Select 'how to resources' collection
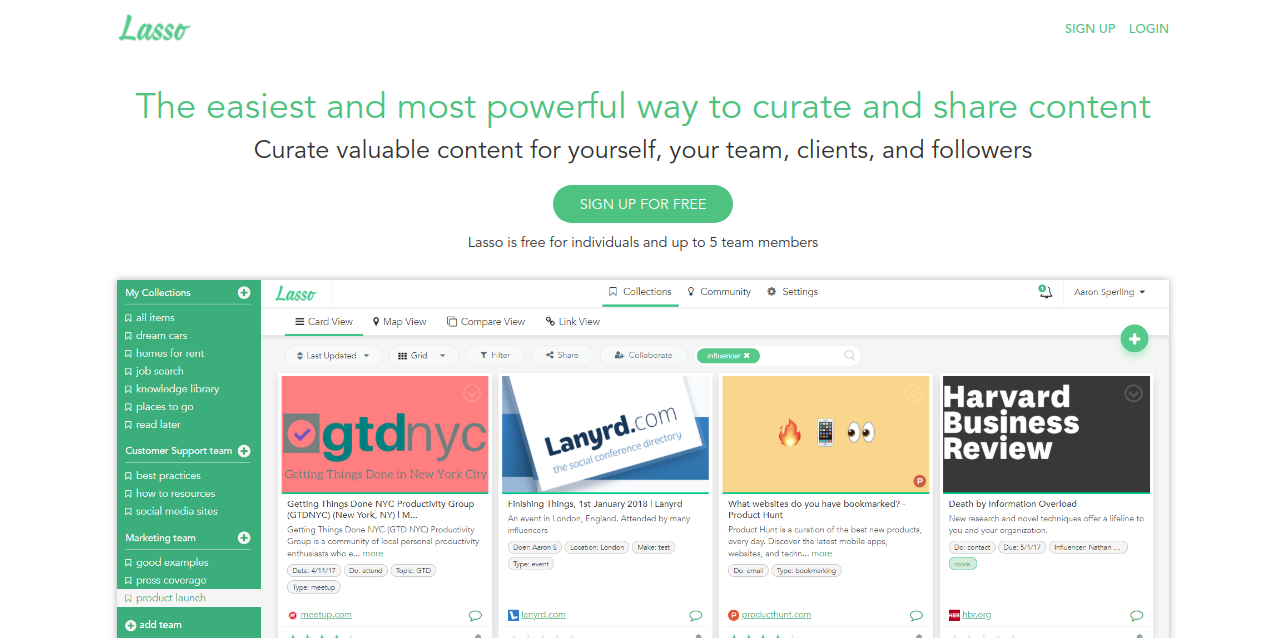 coord(175,494)
